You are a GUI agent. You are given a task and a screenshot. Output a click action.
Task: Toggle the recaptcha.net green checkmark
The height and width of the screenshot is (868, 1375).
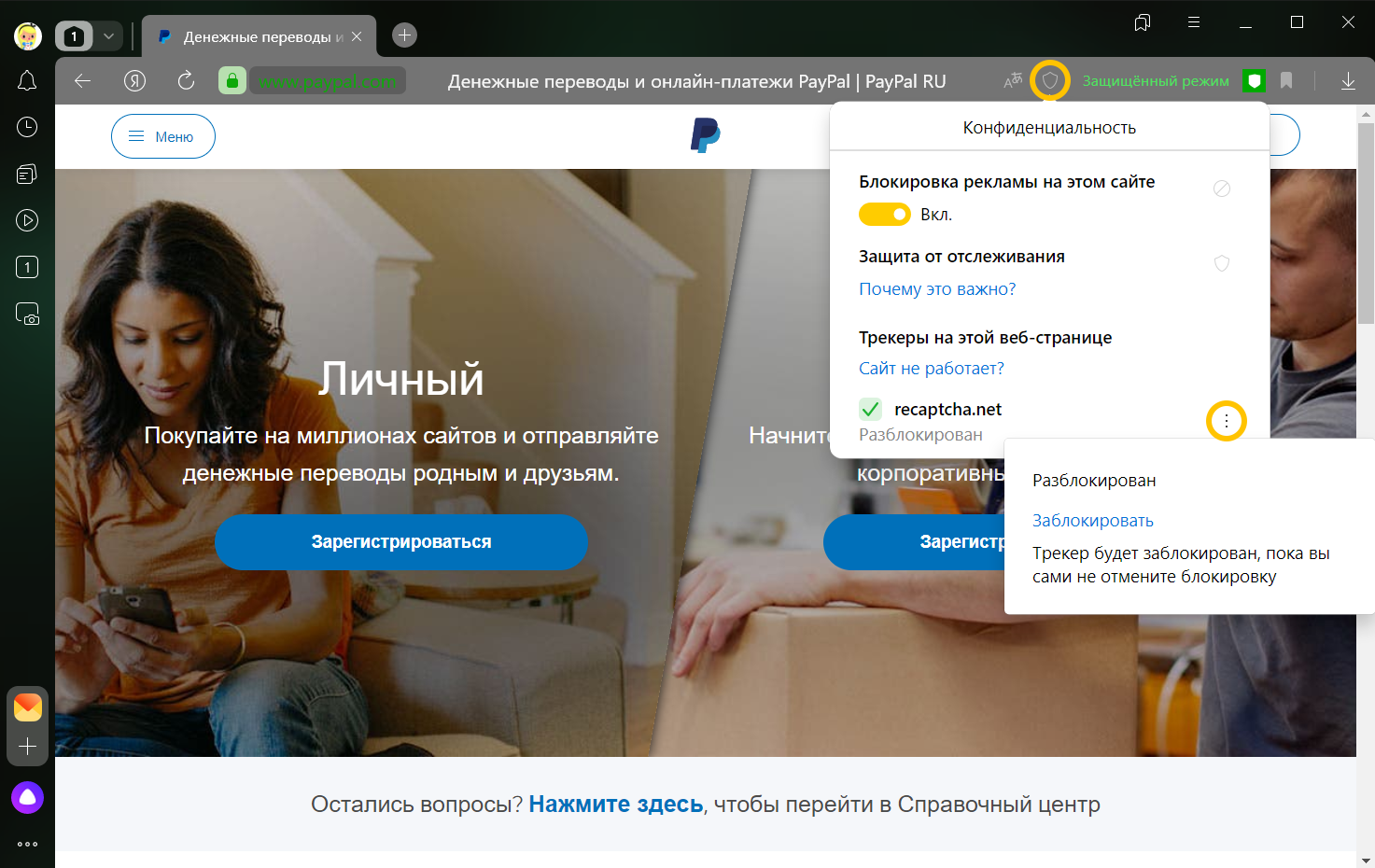coord(870,409)
